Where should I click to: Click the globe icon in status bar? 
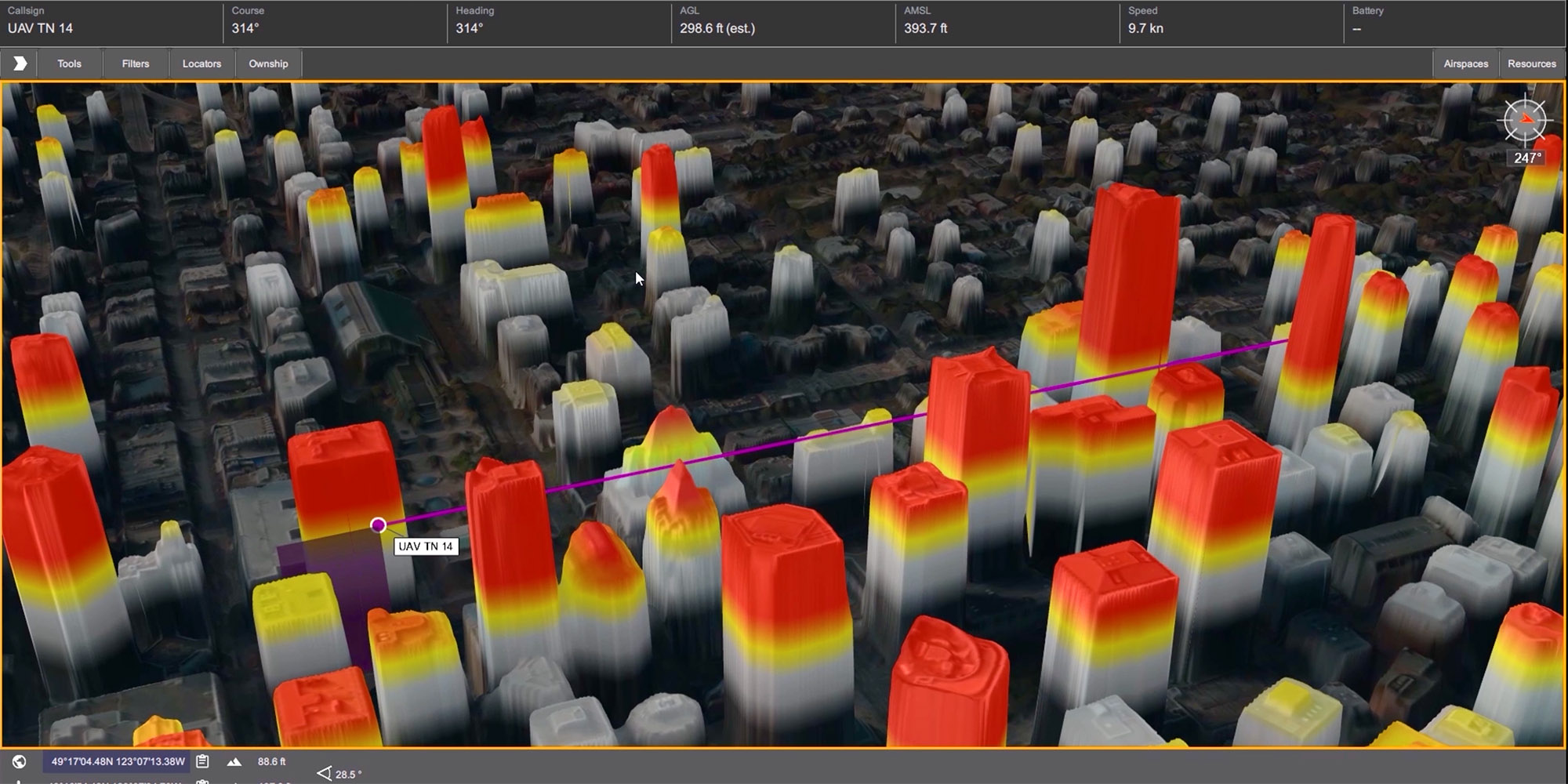coord(20,761)
